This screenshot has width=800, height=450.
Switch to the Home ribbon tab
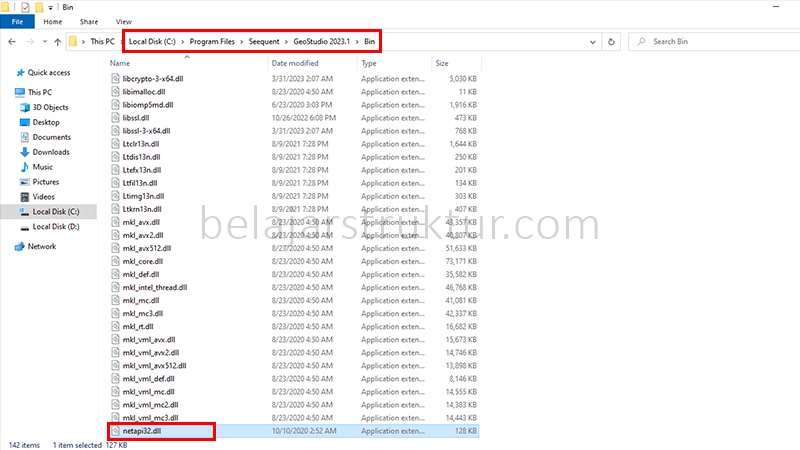pos(53,22)
